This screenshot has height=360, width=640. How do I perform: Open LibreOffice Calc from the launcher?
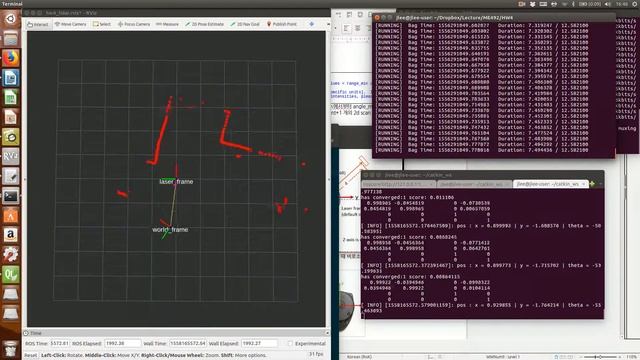pos(11,97)
